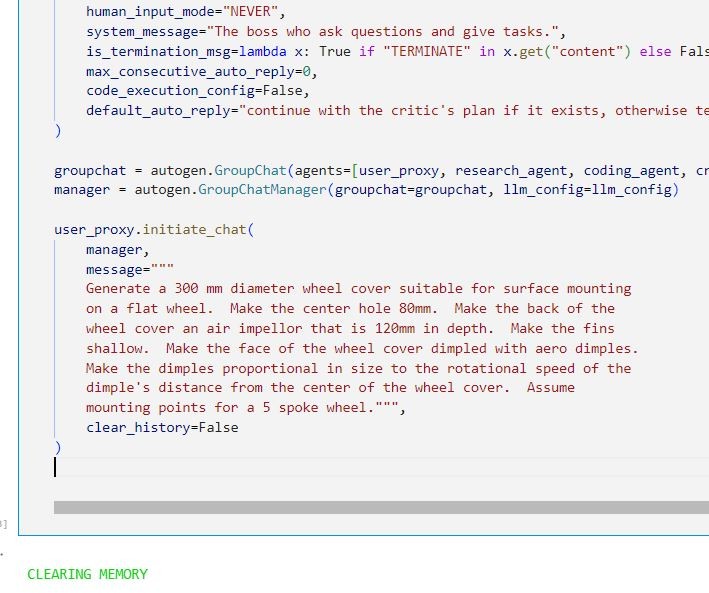This screenshot has height=593, width=709.
Task: Click 'research_agent' in agents list
Action: pyautogui.click(x=510, y=171)
